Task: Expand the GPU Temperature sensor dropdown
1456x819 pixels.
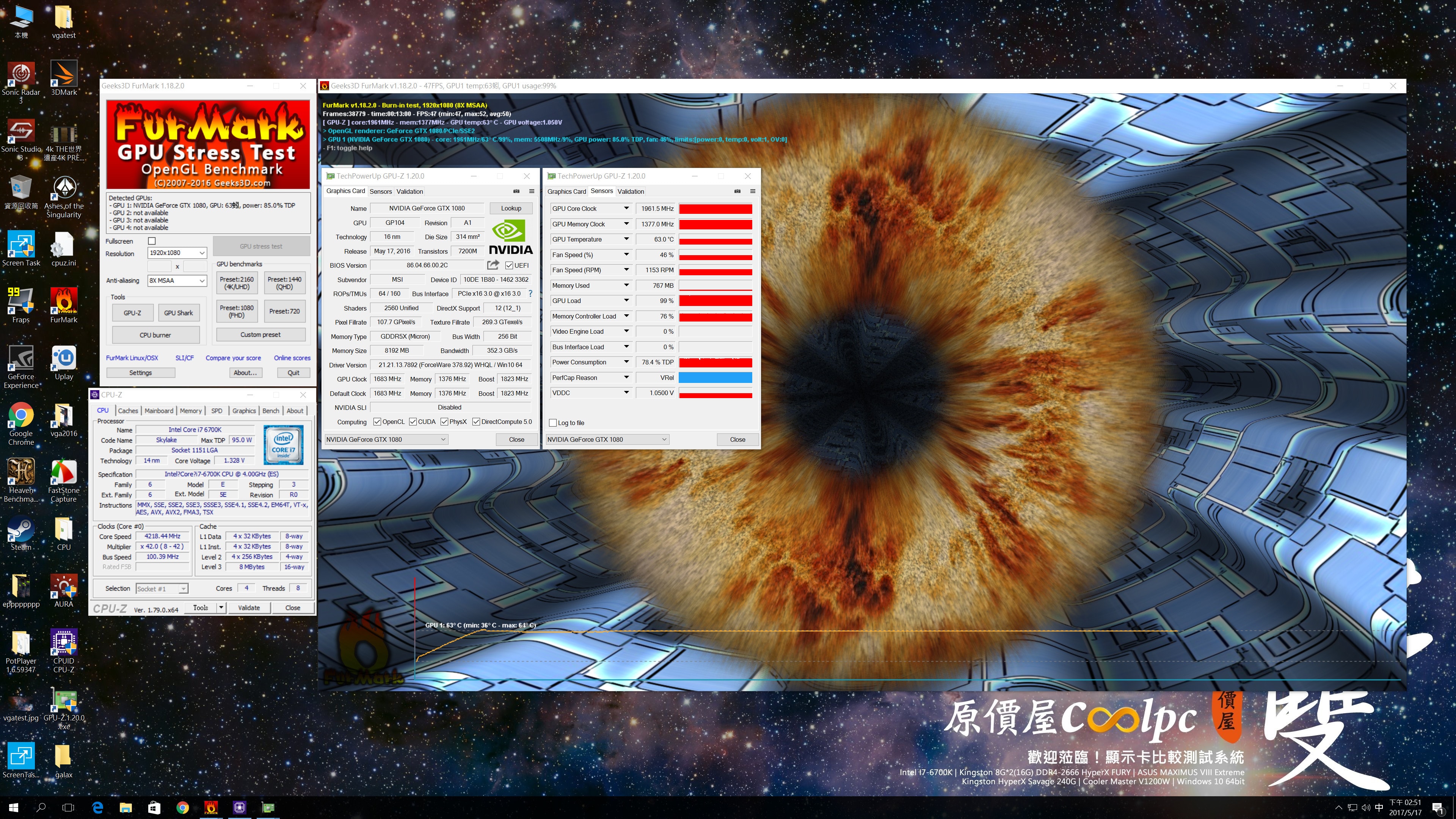Action: coord(626,239)
